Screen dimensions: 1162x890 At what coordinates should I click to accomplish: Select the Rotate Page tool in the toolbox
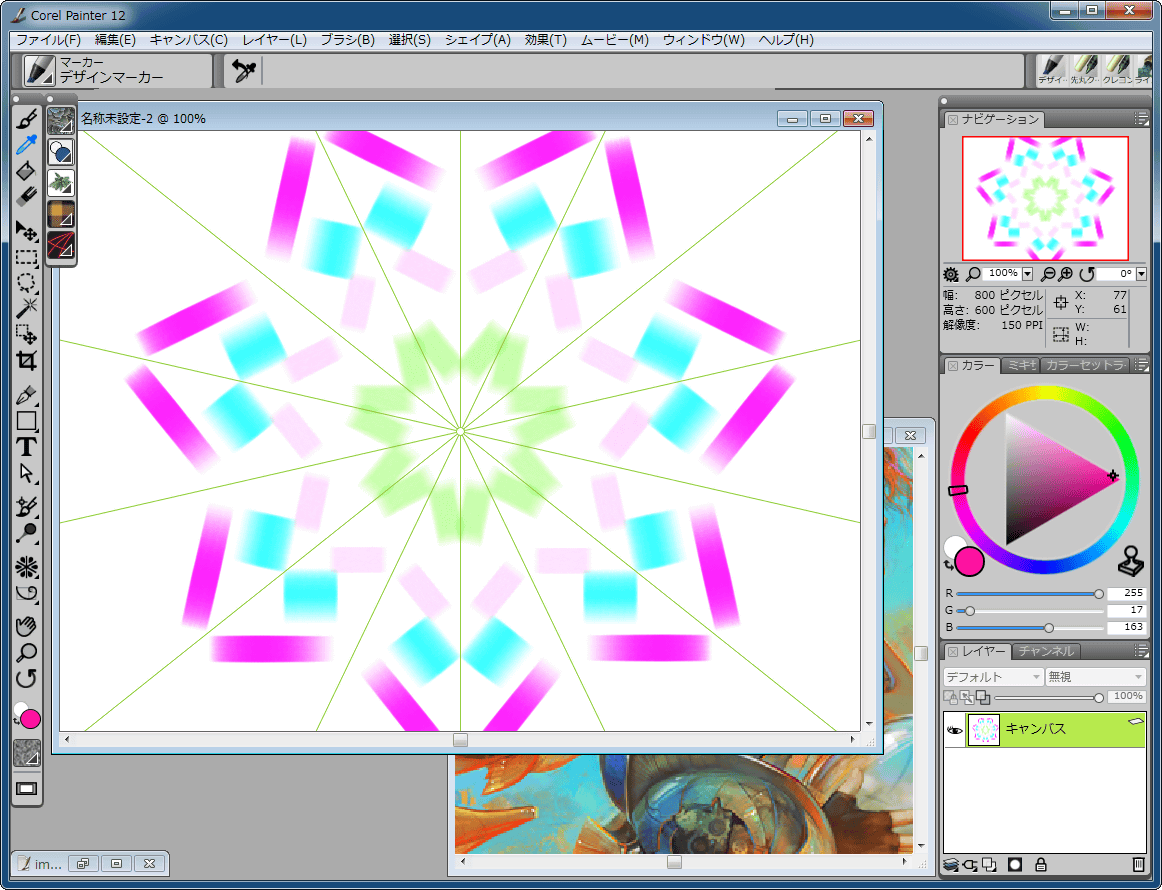click(26, 679)
